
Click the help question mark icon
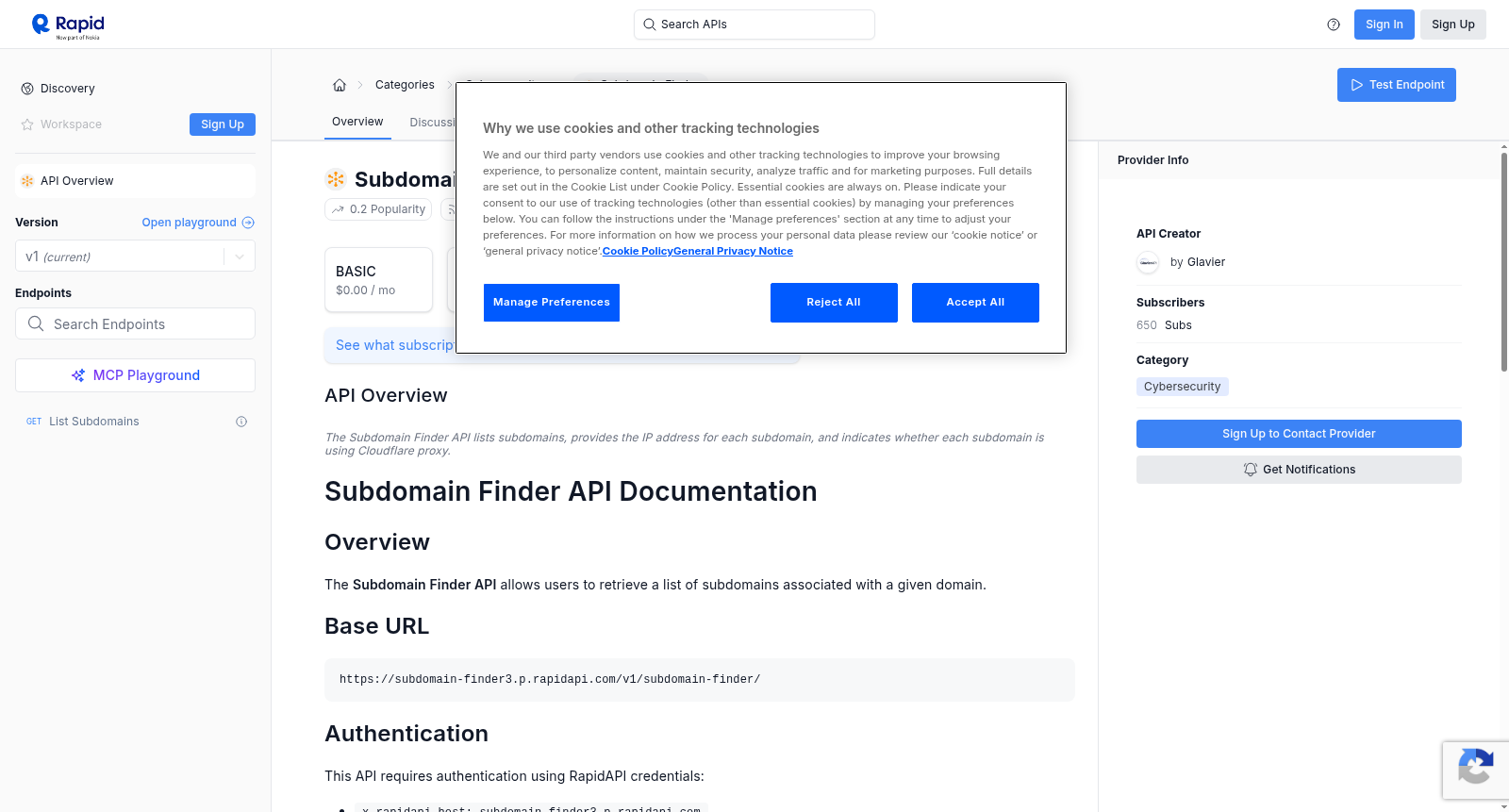point(1334,25)
